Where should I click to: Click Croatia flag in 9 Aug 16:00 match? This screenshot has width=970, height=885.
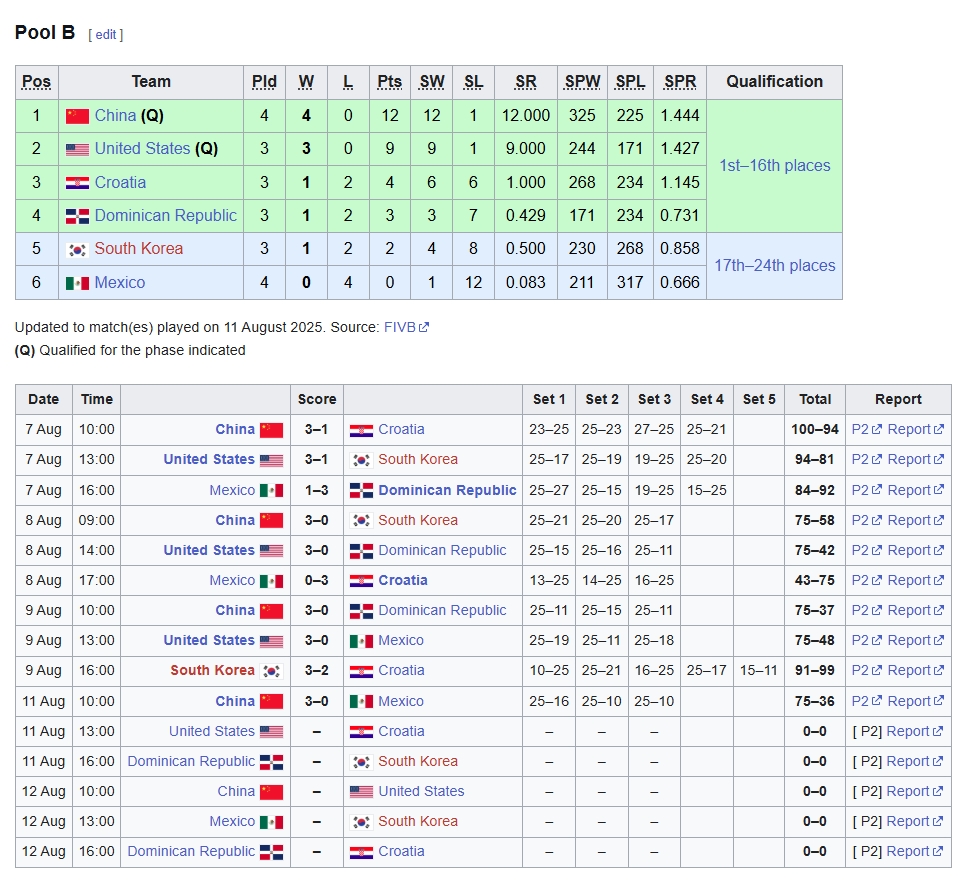tap(361, 671)
